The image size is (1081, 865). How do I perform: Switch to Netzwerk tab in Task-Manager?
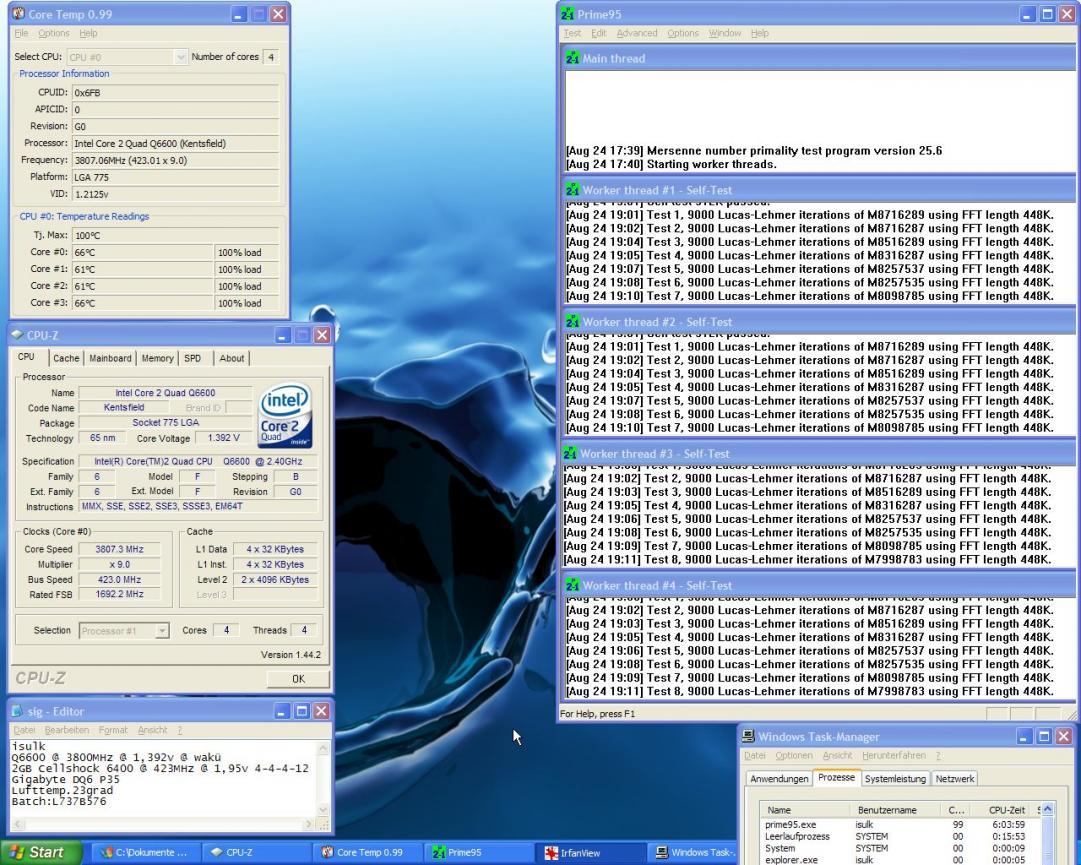tap(955, 779)
